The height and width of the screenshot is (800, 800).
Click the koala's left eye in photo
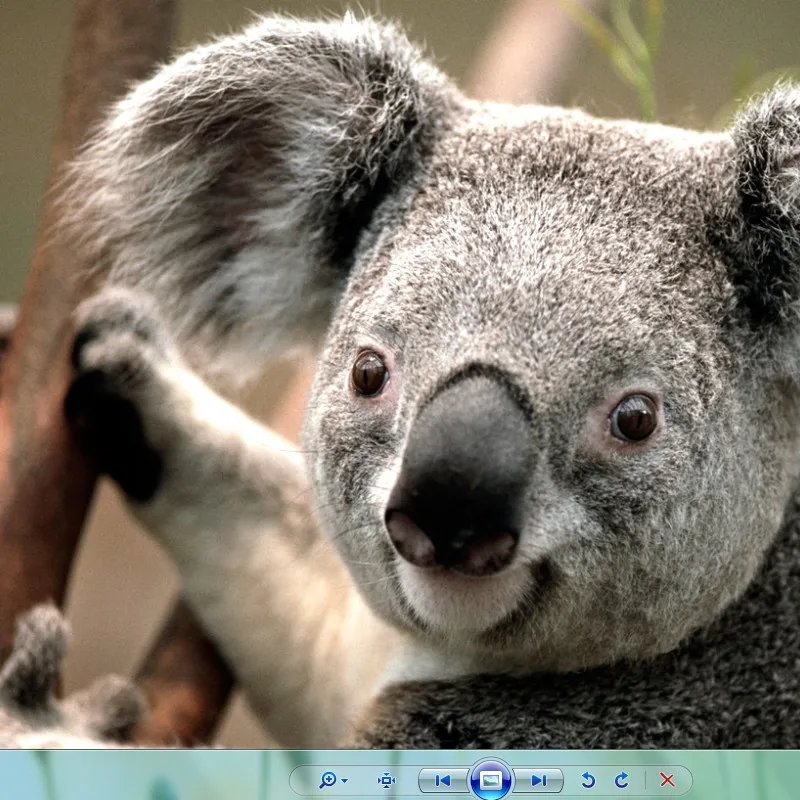369,373
